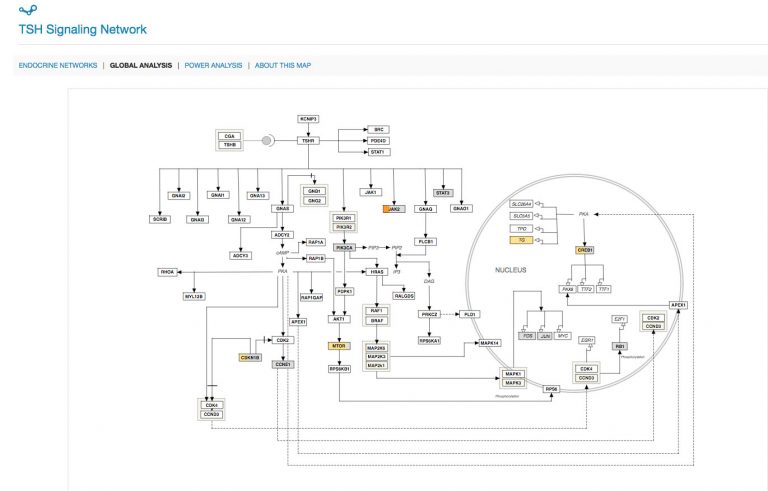Select the GNA13 node
The width and height of the screenshot is (768, 491).
[258, 196]
